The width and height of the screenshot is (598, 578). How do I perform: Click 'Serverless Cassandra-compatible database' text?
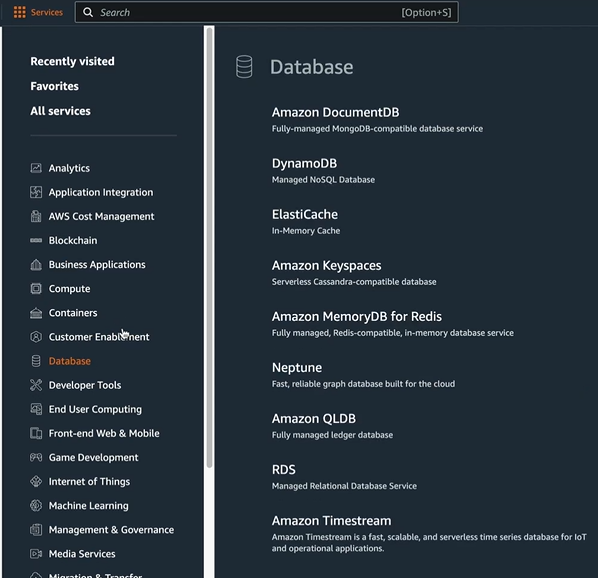point(354,282)
